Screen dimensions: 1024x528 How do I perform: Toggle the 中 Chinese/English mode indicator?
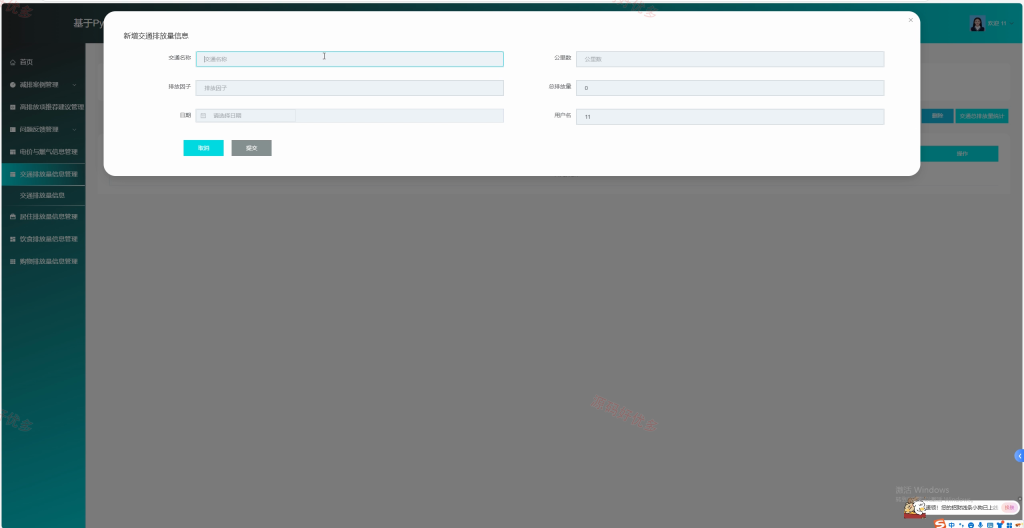(x=952, y=525)
